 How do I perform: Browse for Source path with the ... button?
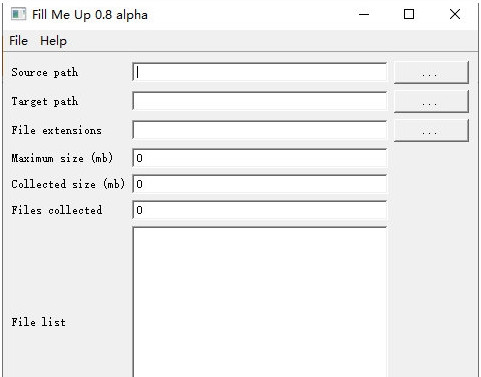coord(431,72)
